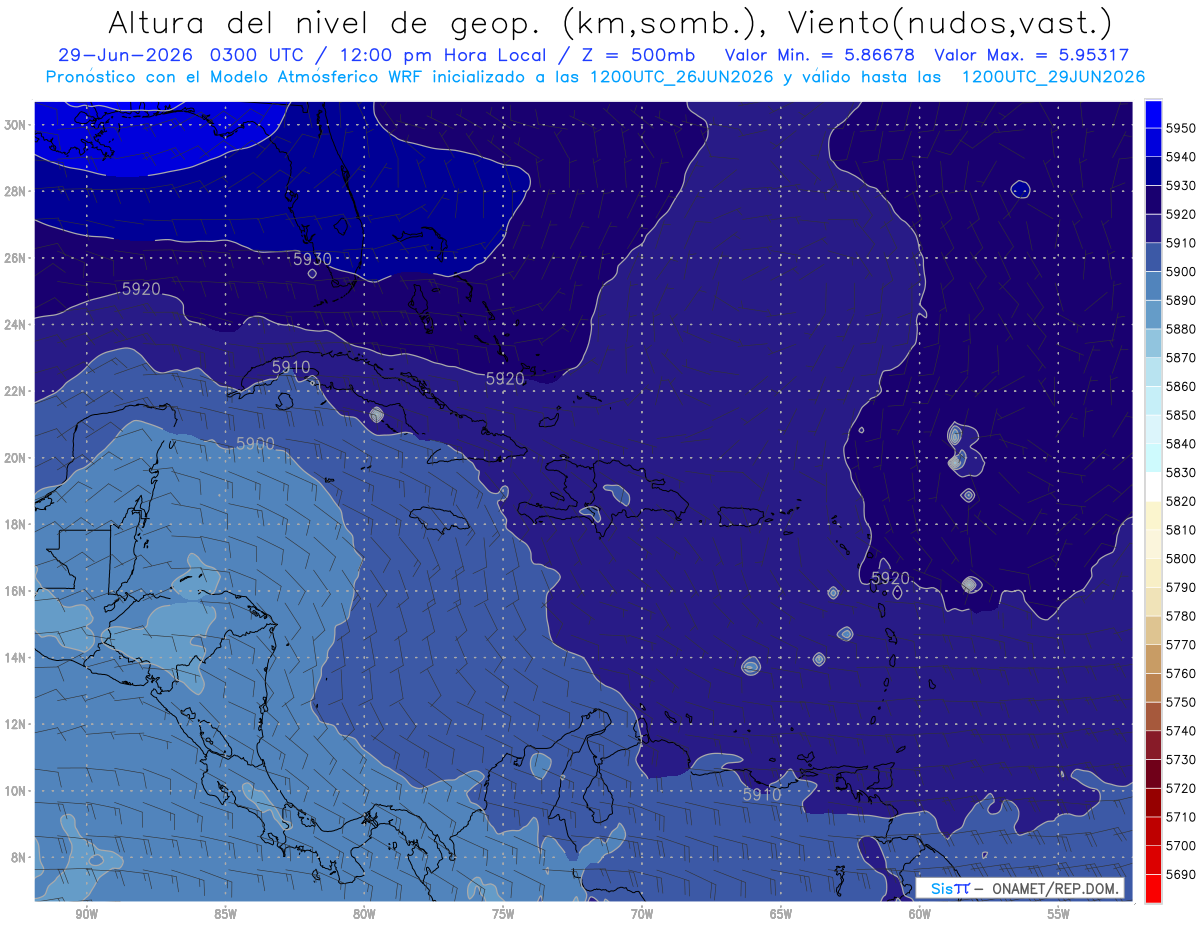Click the 5690 value on the color bar

pyautogui.click(x=1180, y=874)
